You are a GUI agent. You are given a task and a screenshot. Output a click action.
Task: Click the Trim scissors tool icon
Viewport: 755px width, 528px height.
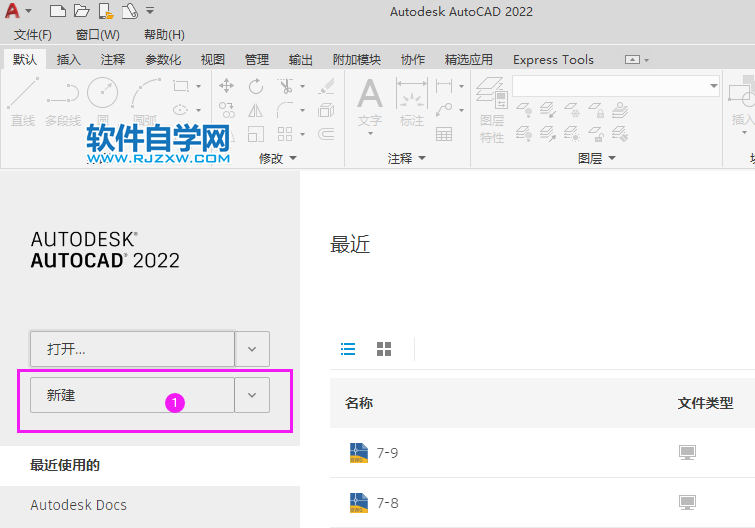pyautogui.click(x=286, y=86)
